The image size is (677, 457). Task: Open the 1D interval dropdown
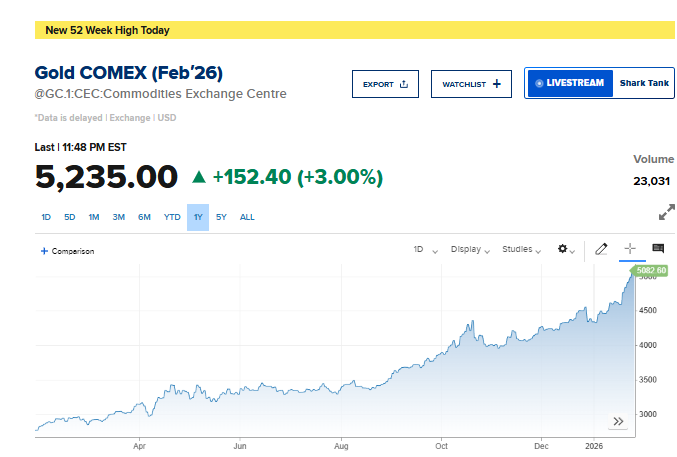point(425,249)
